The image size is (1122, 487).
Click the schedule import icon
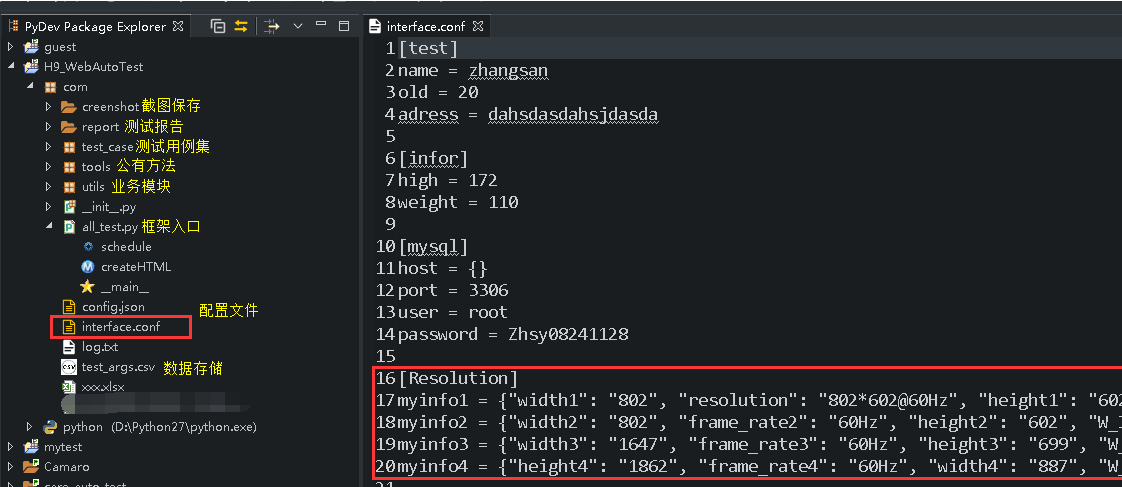click(x=88, y=247)
